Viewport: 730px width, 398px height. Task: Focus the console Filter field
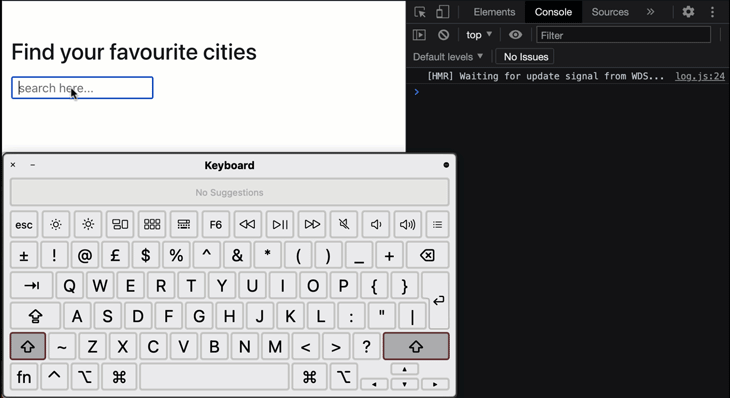(x=623, y=35)
